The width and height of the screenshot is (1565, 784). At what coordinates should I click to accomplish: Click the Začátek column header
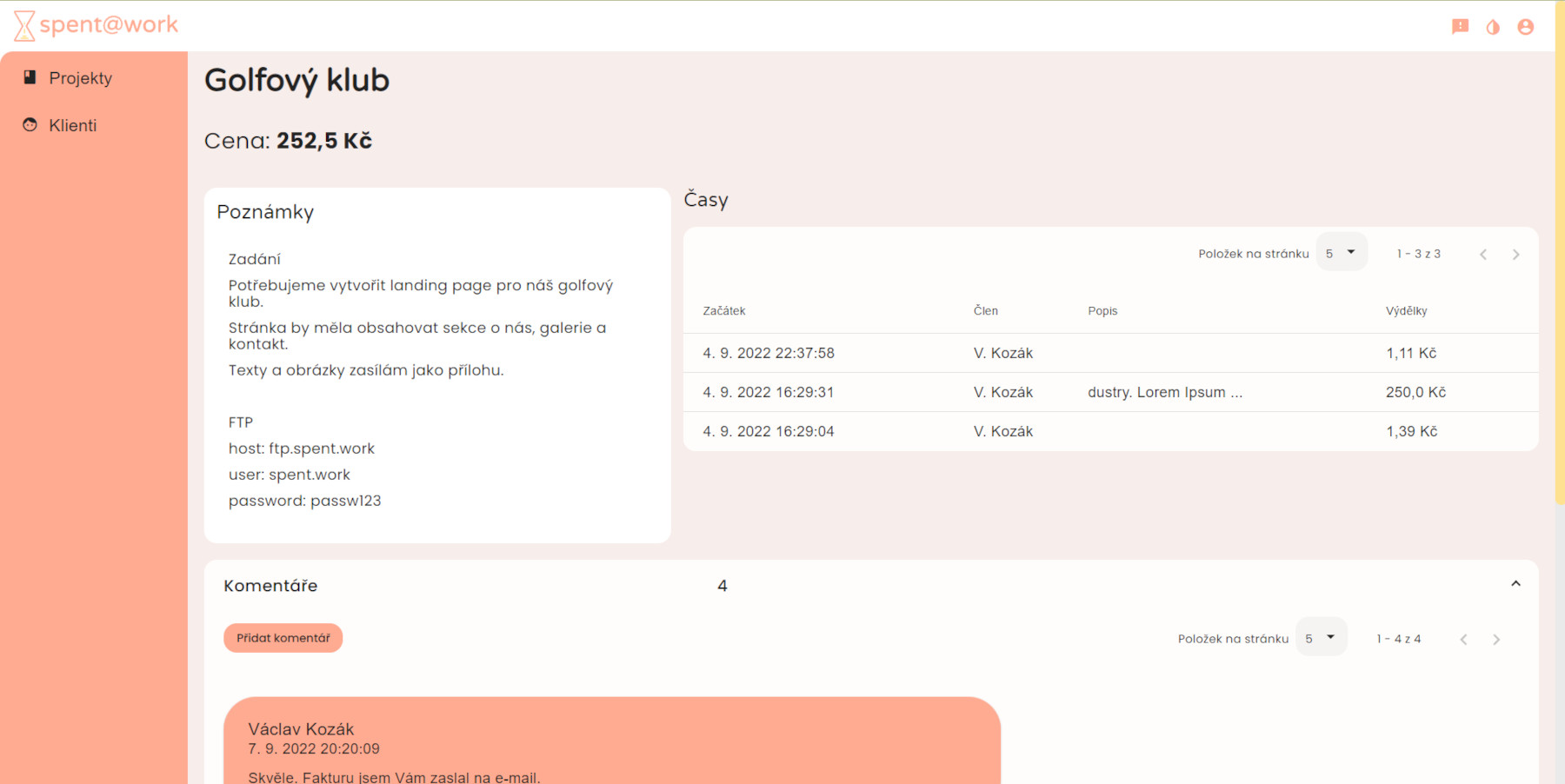tap(724, 311)
